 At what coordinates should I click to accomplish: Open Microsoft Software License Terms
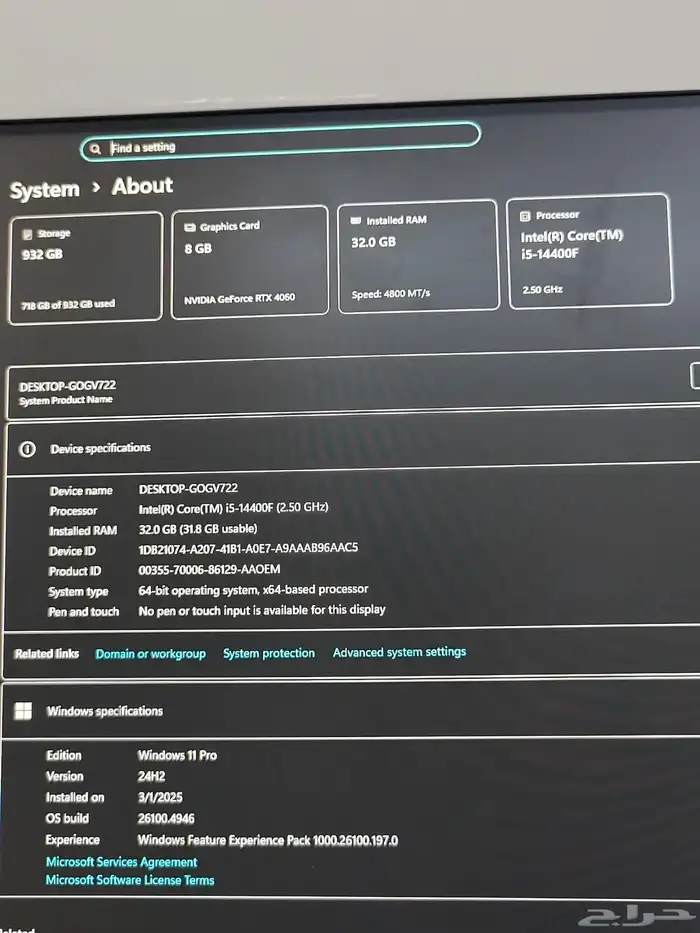coord(129,880)
